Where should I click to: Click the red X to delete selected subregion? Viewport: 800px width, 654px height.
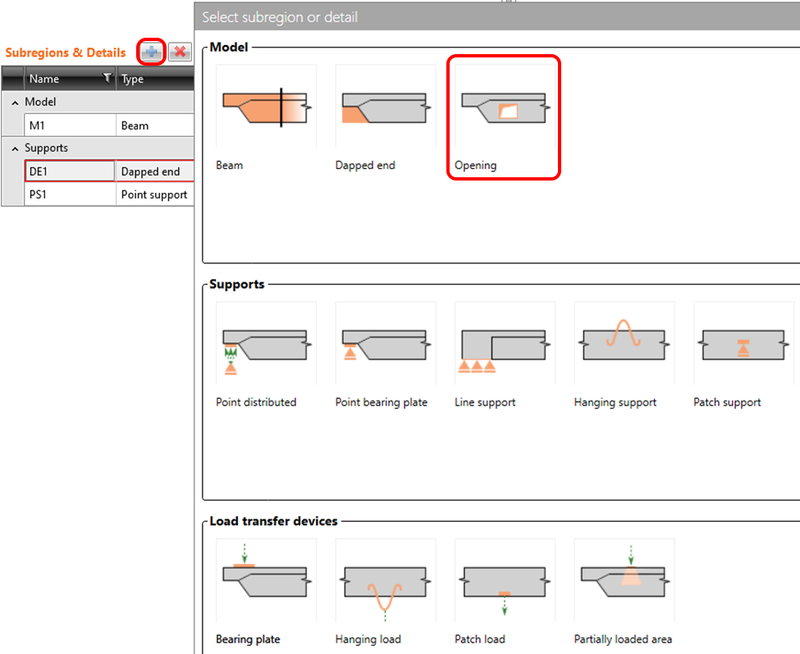click(178, 52)
